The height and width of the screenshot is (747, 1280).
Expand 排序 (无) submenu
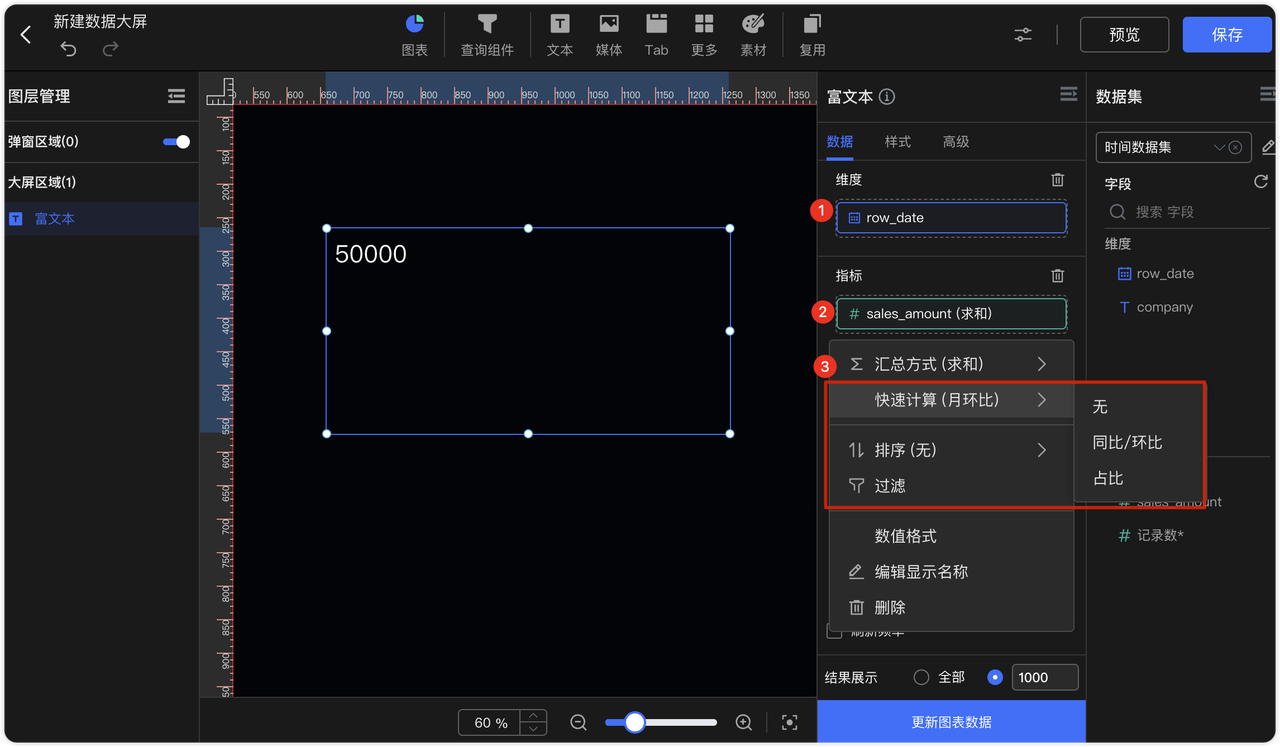click(951, 450)
